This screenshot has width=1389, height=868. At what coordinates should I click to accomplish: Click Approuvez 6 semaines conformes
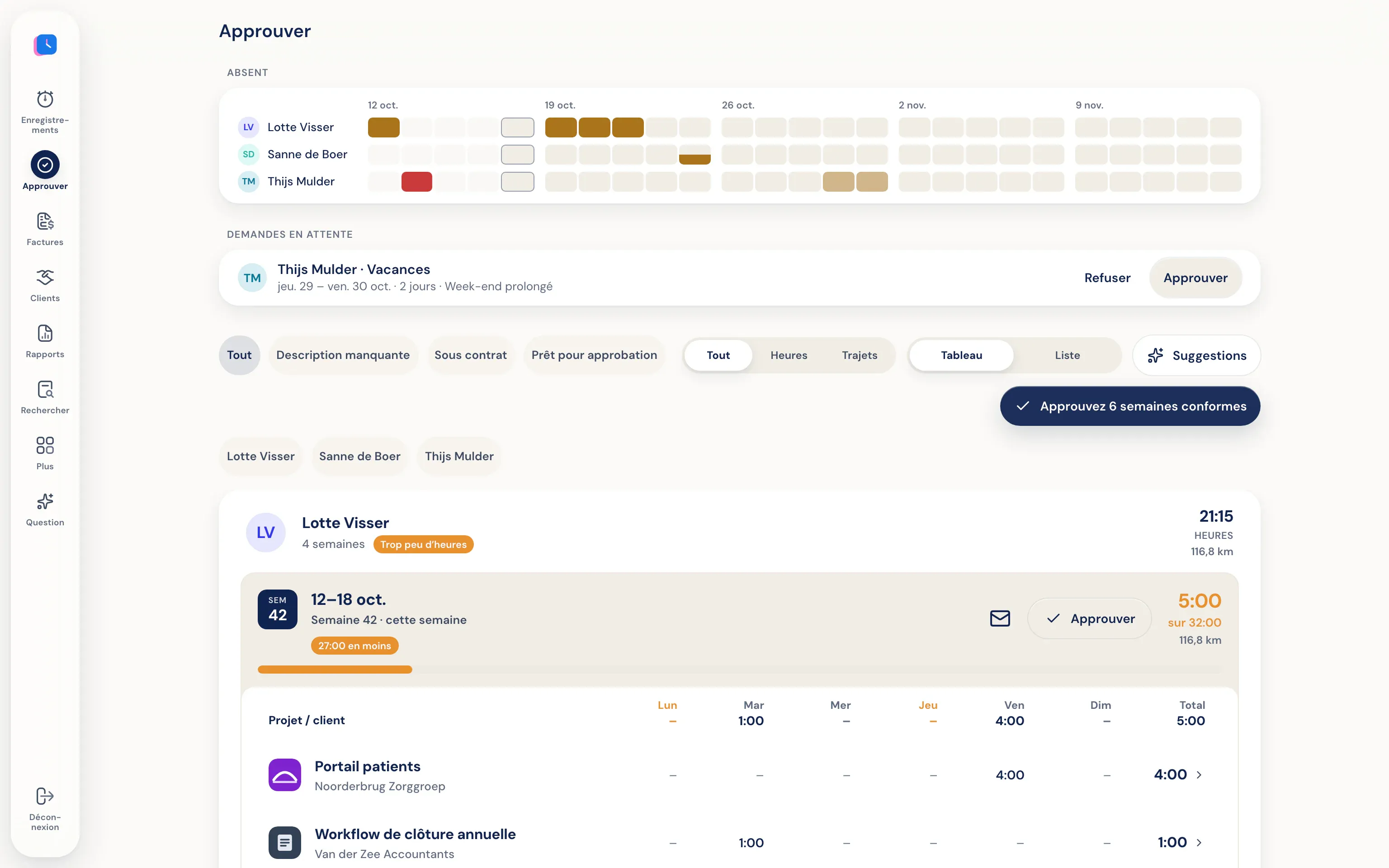1129,406
